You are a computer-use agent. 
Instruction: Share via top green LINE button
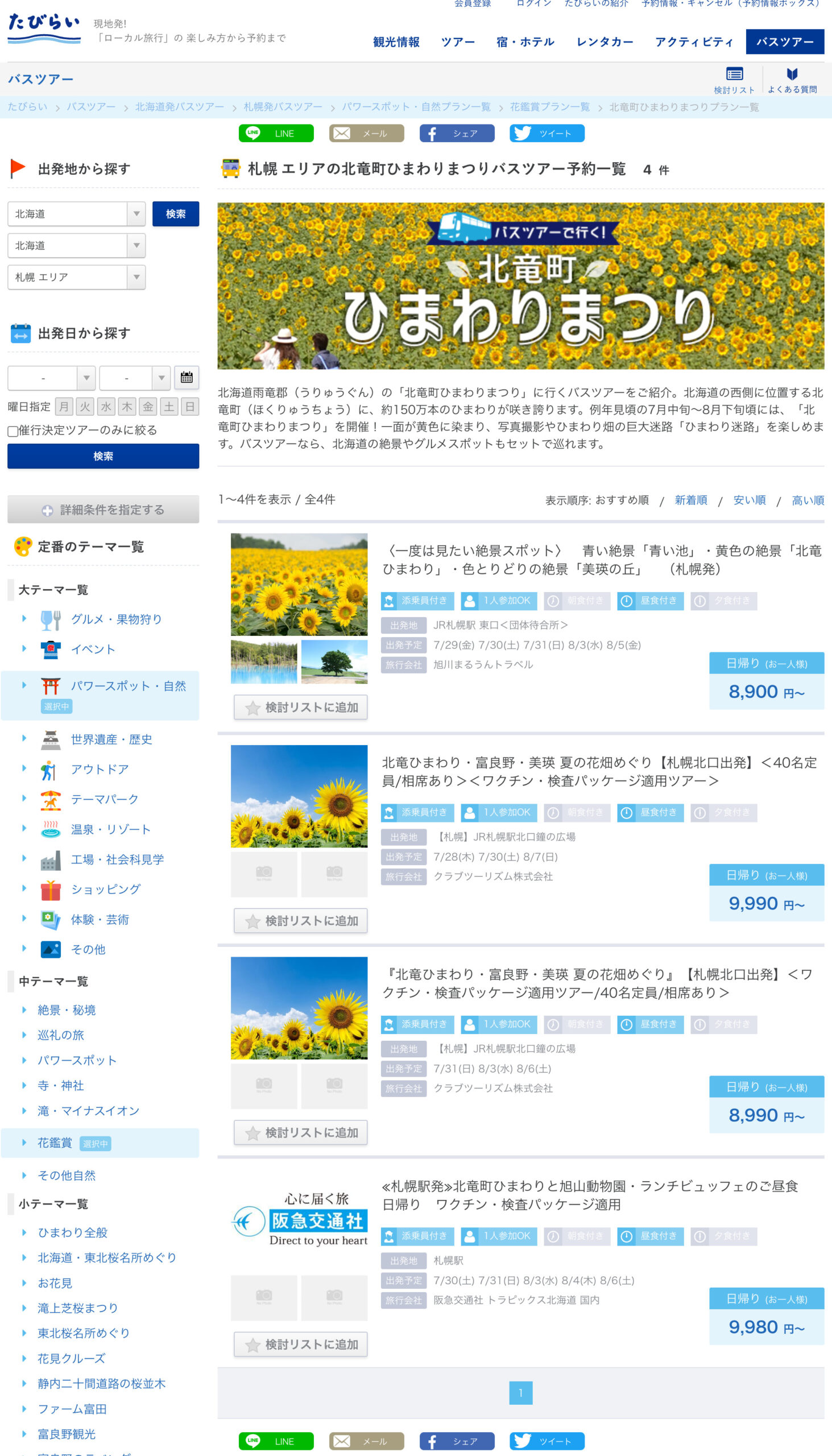tap(276, 133)
